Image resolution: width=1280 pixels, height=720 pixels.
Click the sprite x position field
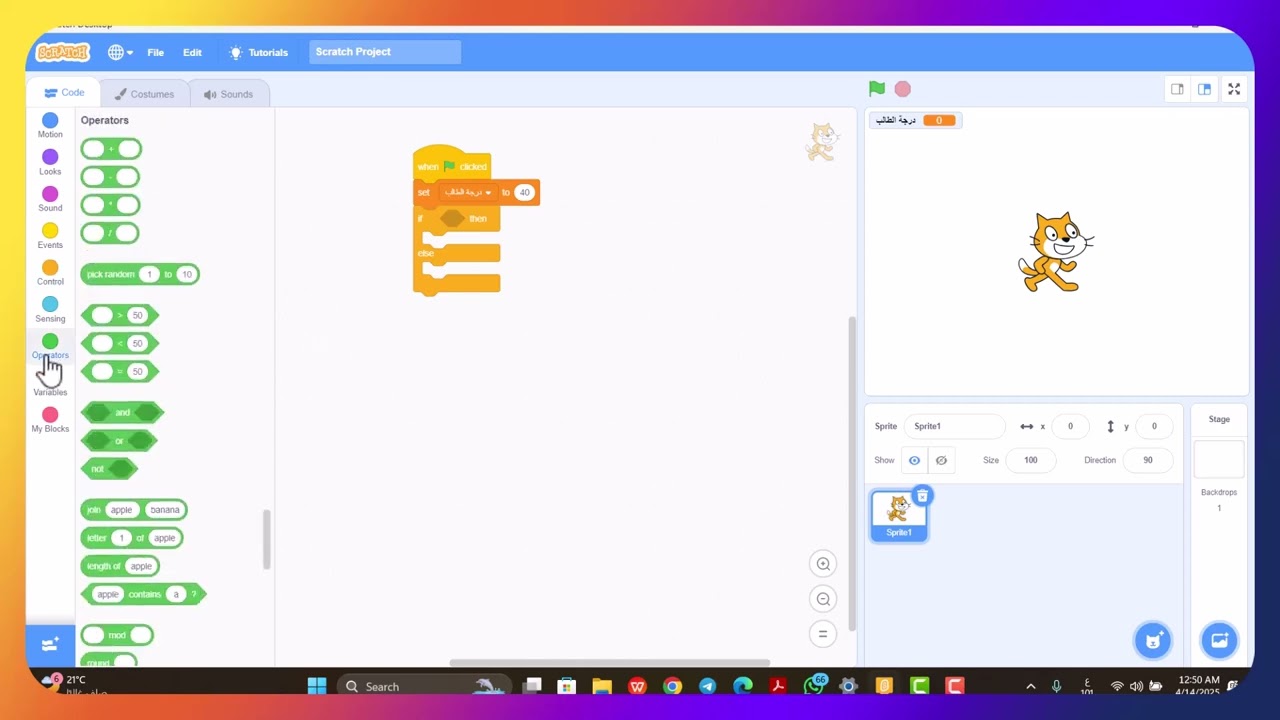[1070, 426]
